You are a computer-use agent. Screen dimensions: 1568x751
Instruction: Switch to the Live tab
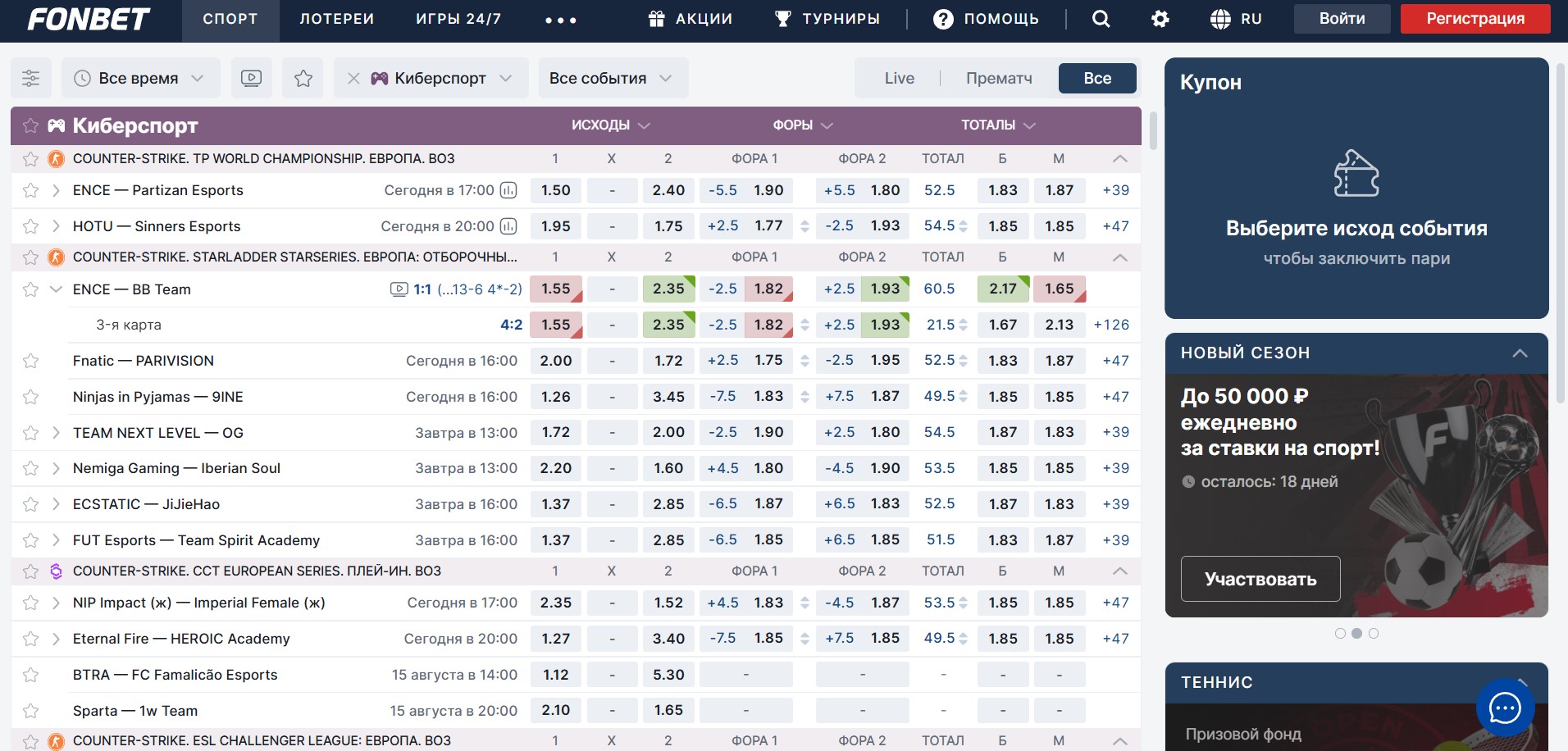coord(900,79)
